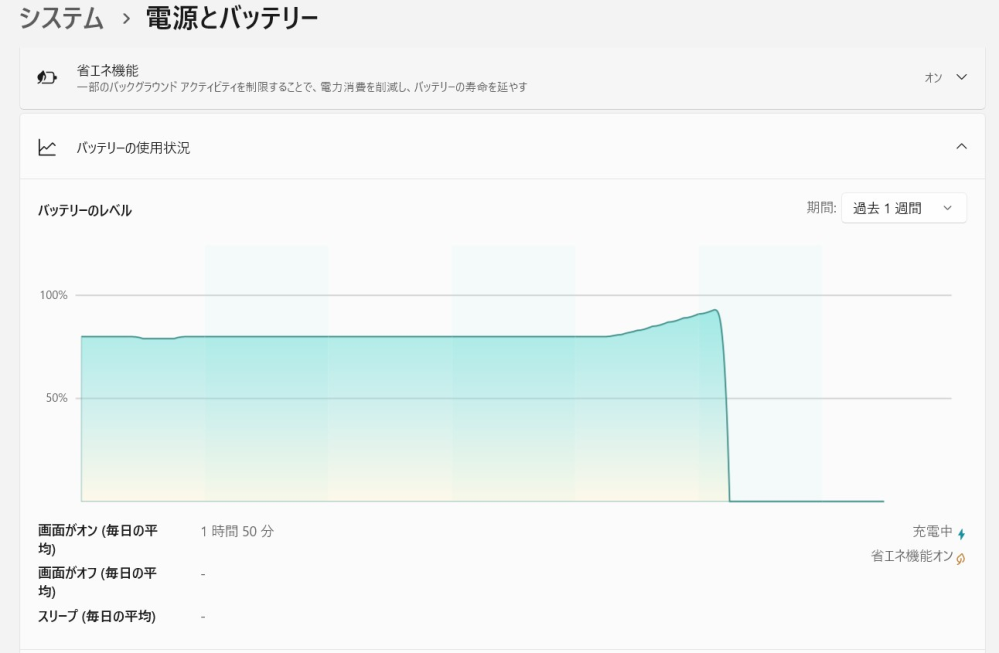Select the システム breadcrumb link
The width and height of the screenshot is (999, 653).
pos(60,18)
